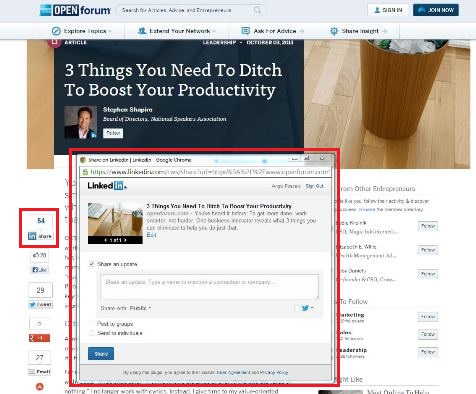Click the Email share button

click(x=40, y=371)
